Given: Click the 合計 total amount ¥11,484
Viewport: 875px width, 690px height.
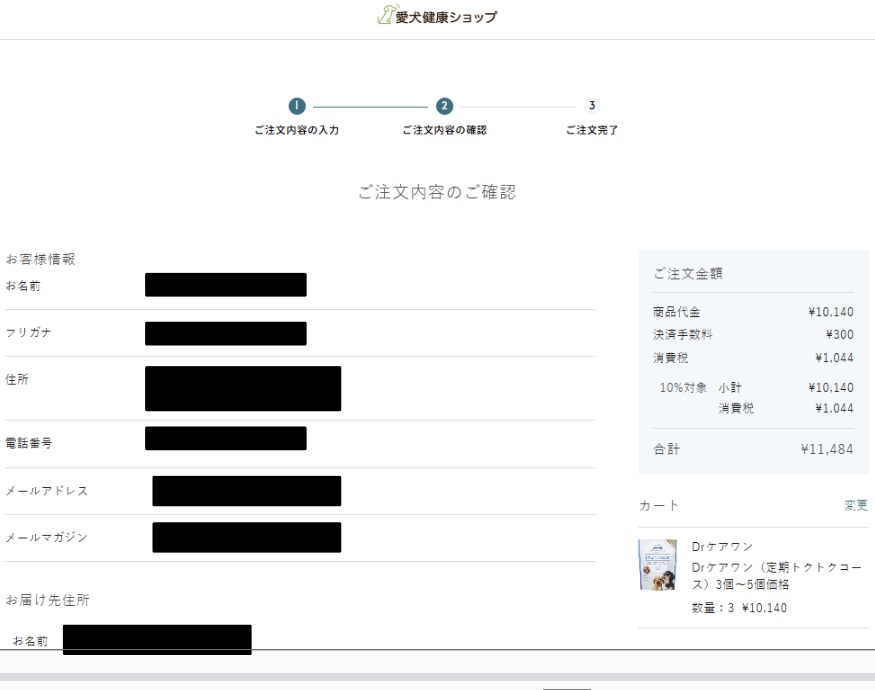Looking at the screenshot, I should (827, 450).
